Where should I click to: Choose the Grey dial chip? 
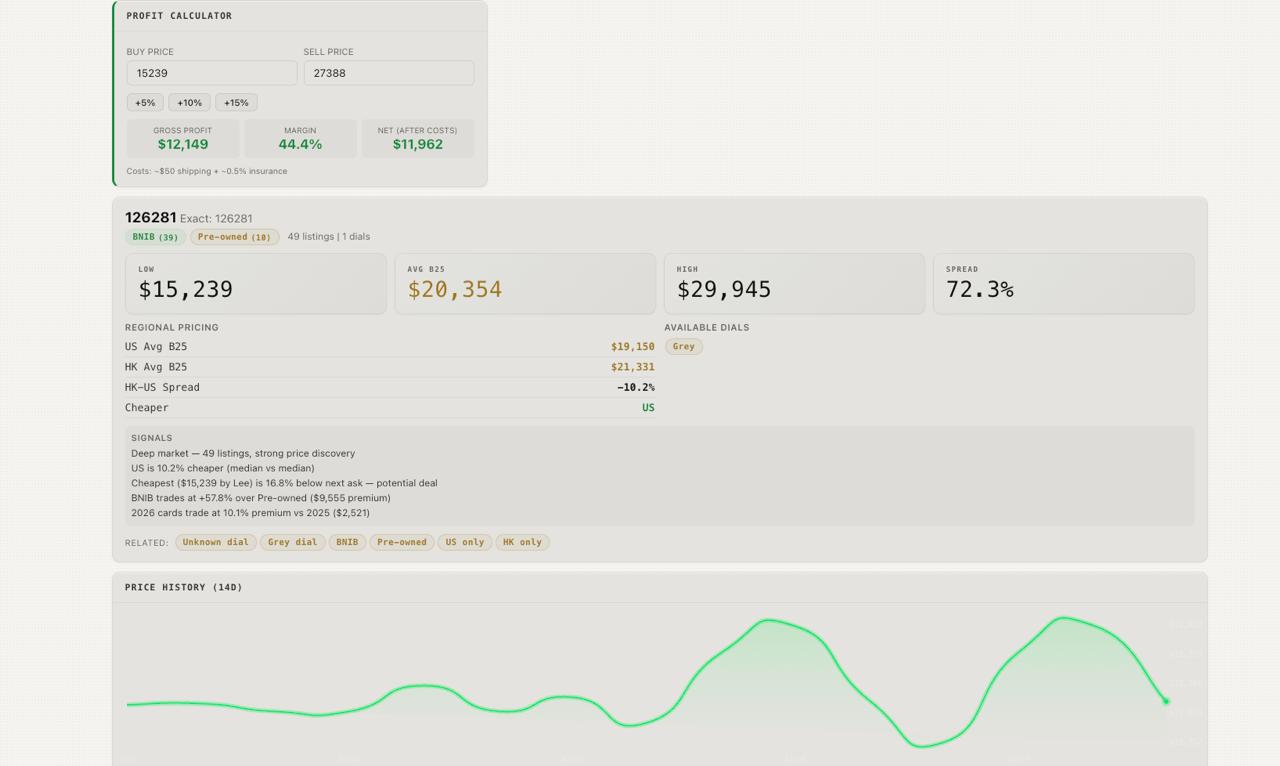684,346
